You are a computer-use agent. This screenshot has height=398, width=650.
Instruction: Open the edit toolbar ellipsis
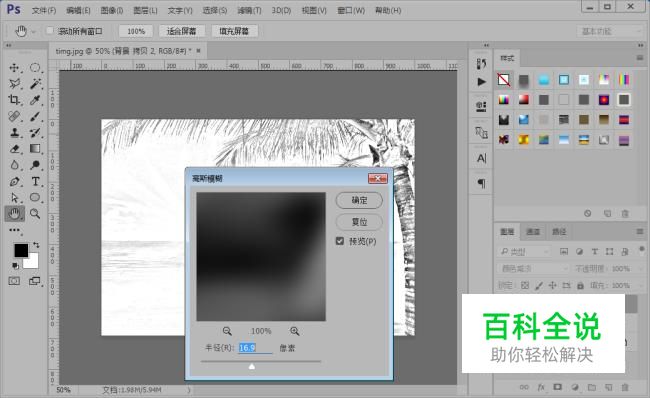pos(14,230)
